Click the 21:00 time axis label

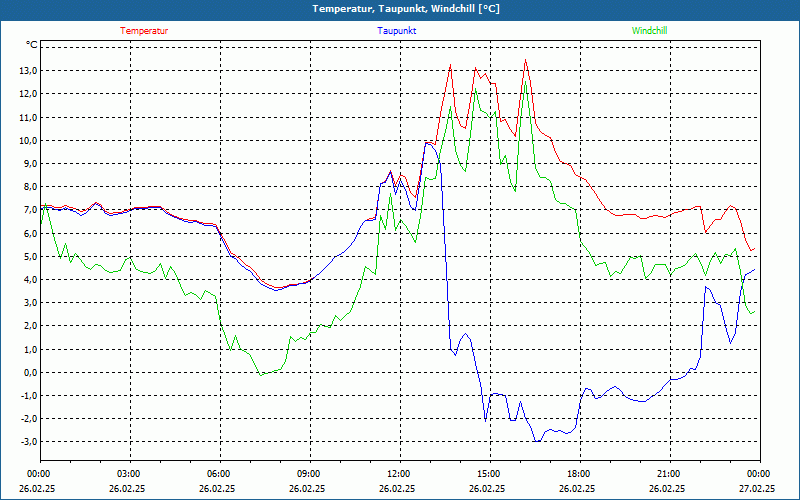pyautogui.click(x=670, y=473)
